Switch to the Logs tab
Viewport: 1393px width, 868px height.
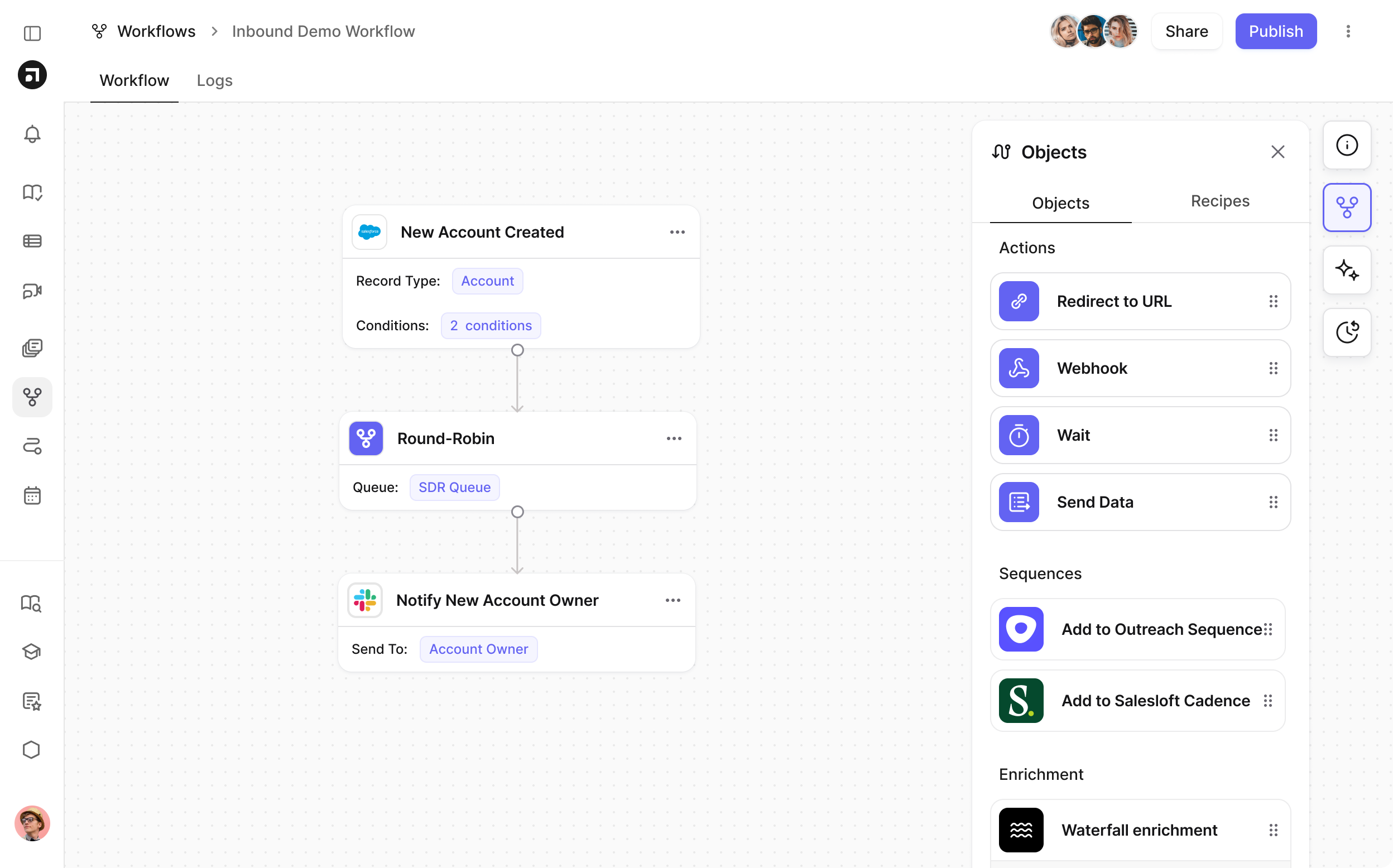coord(214,80)
